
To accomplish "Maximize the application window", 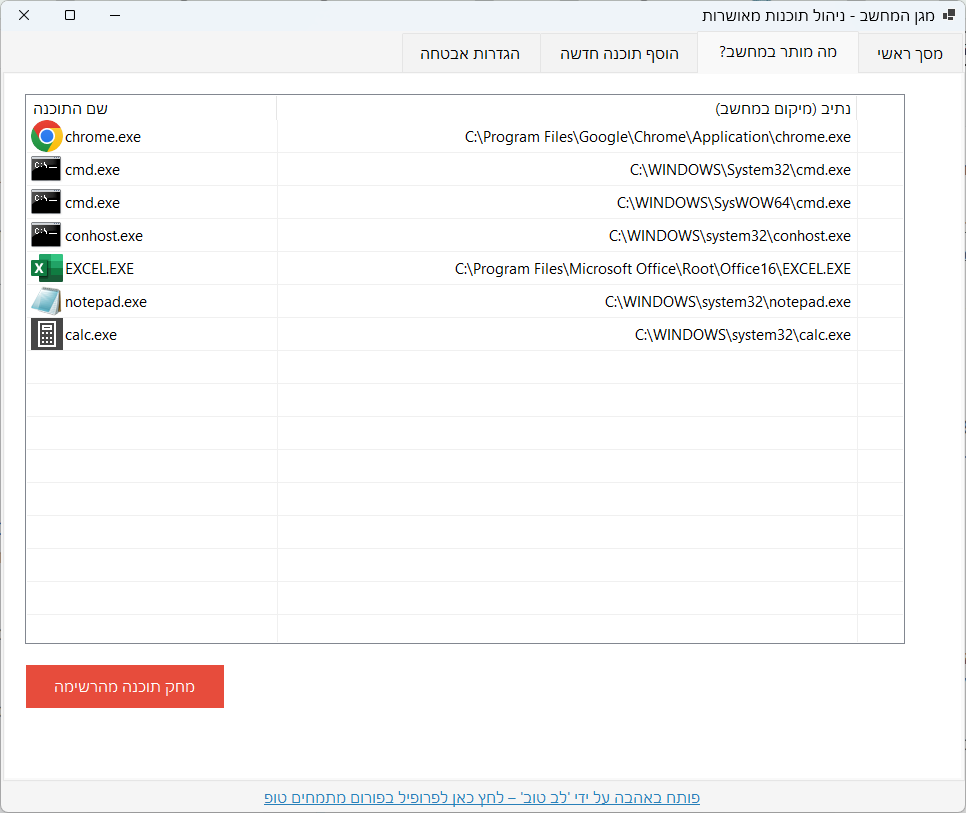I will [x=70, y=16].
